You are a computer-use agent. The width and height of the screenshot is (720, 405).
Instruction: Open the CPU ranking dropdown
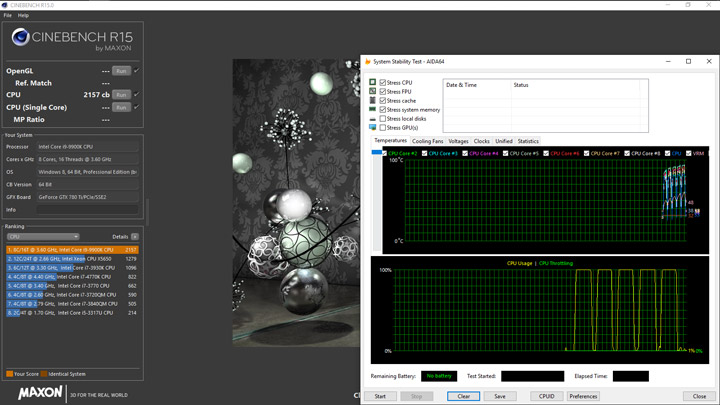point(42,237)
